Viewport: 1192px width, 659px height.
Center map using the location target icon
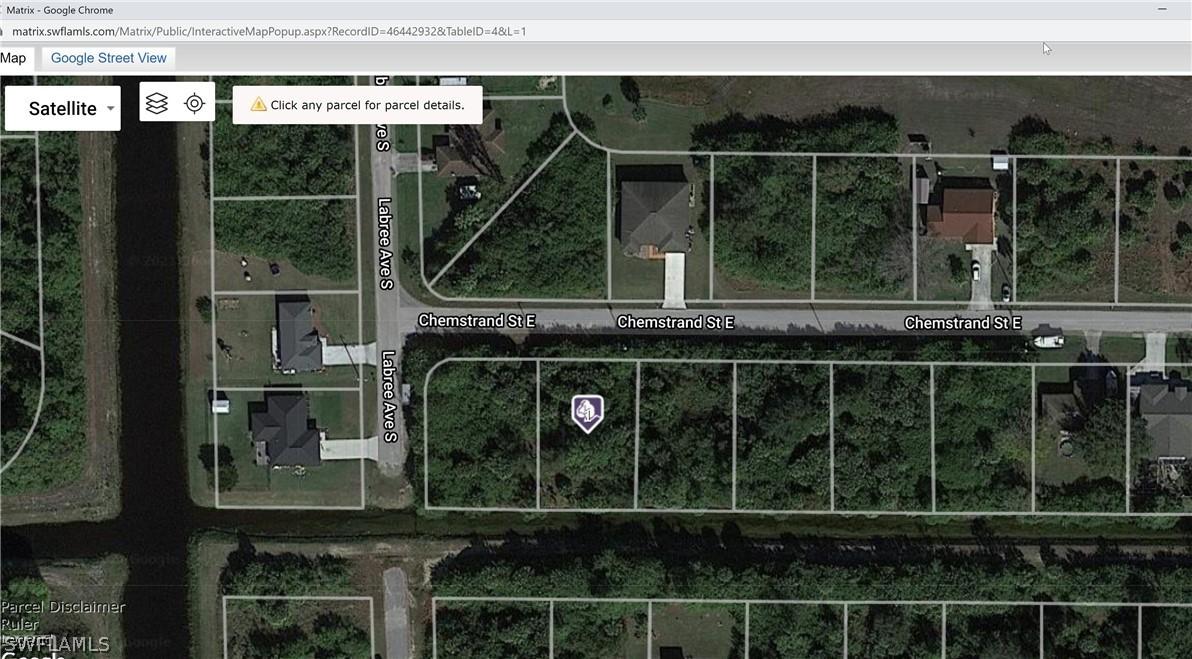tap(194, 101)
